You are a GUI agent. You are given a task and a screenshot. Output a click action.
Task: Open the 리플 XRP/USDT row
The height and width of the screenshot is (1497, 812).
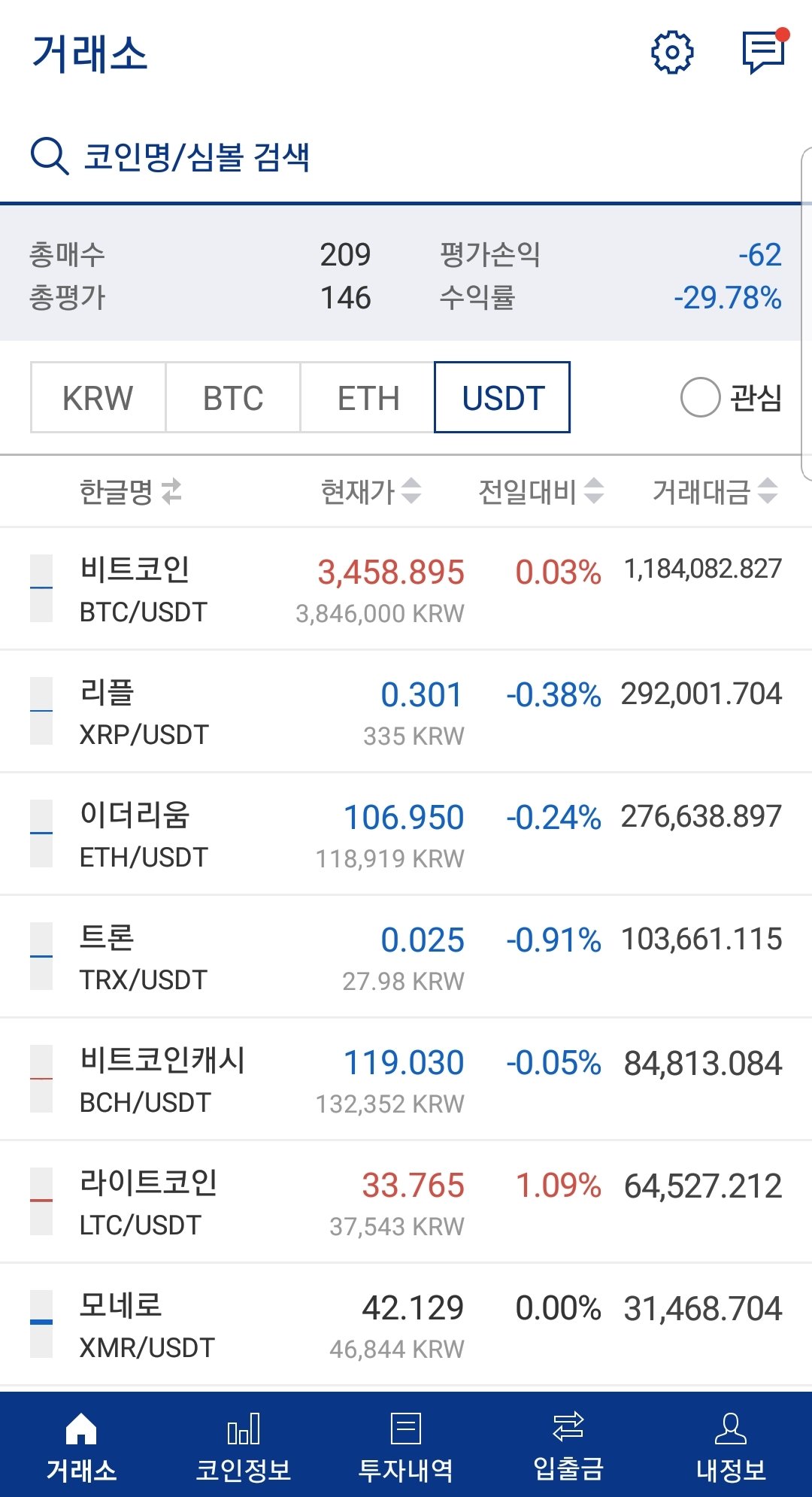click(x=406, y=712)
